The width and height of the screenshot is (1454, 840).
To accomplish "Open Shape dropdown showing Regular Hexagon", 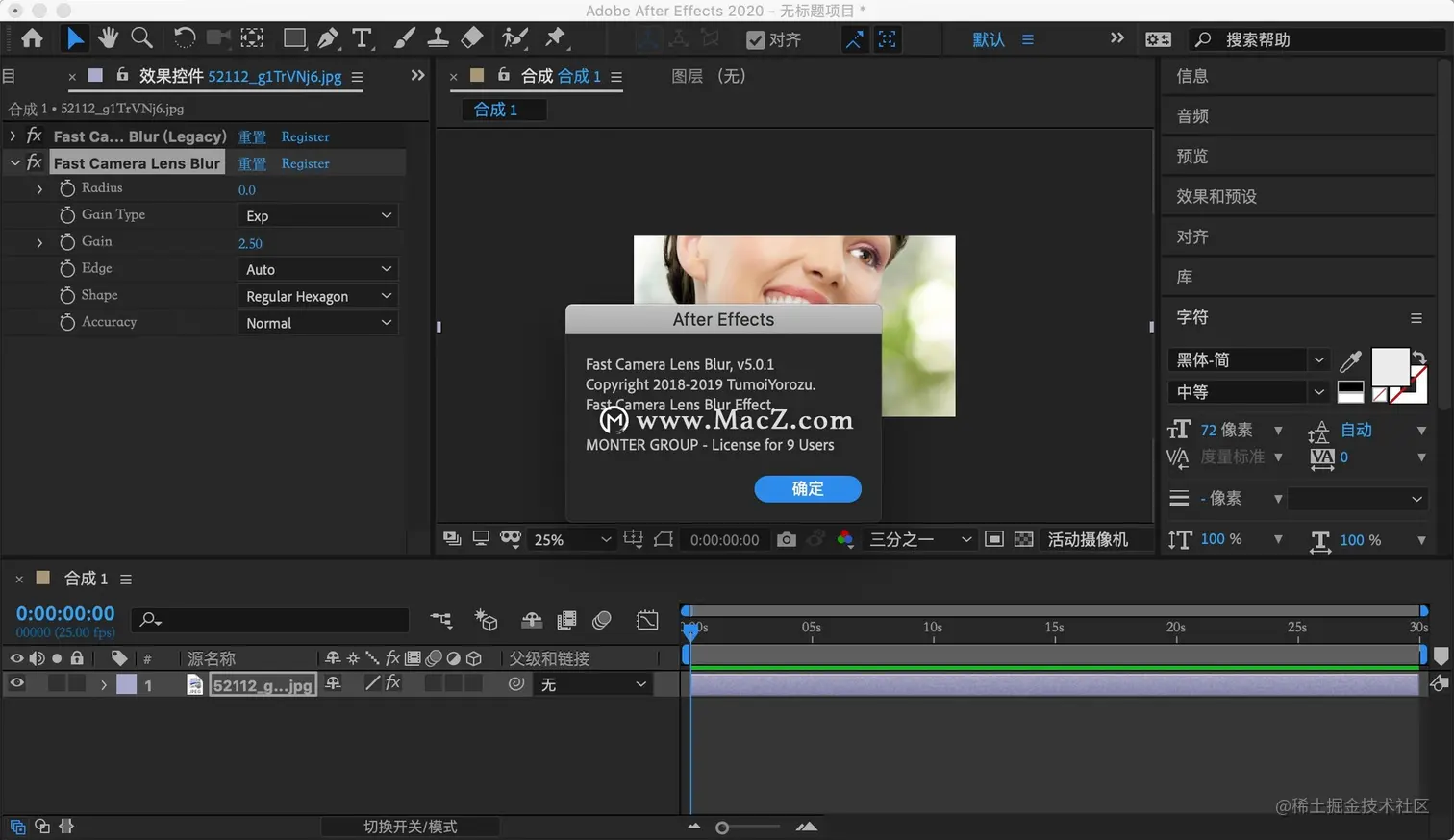I will click(x=317, y=296).
